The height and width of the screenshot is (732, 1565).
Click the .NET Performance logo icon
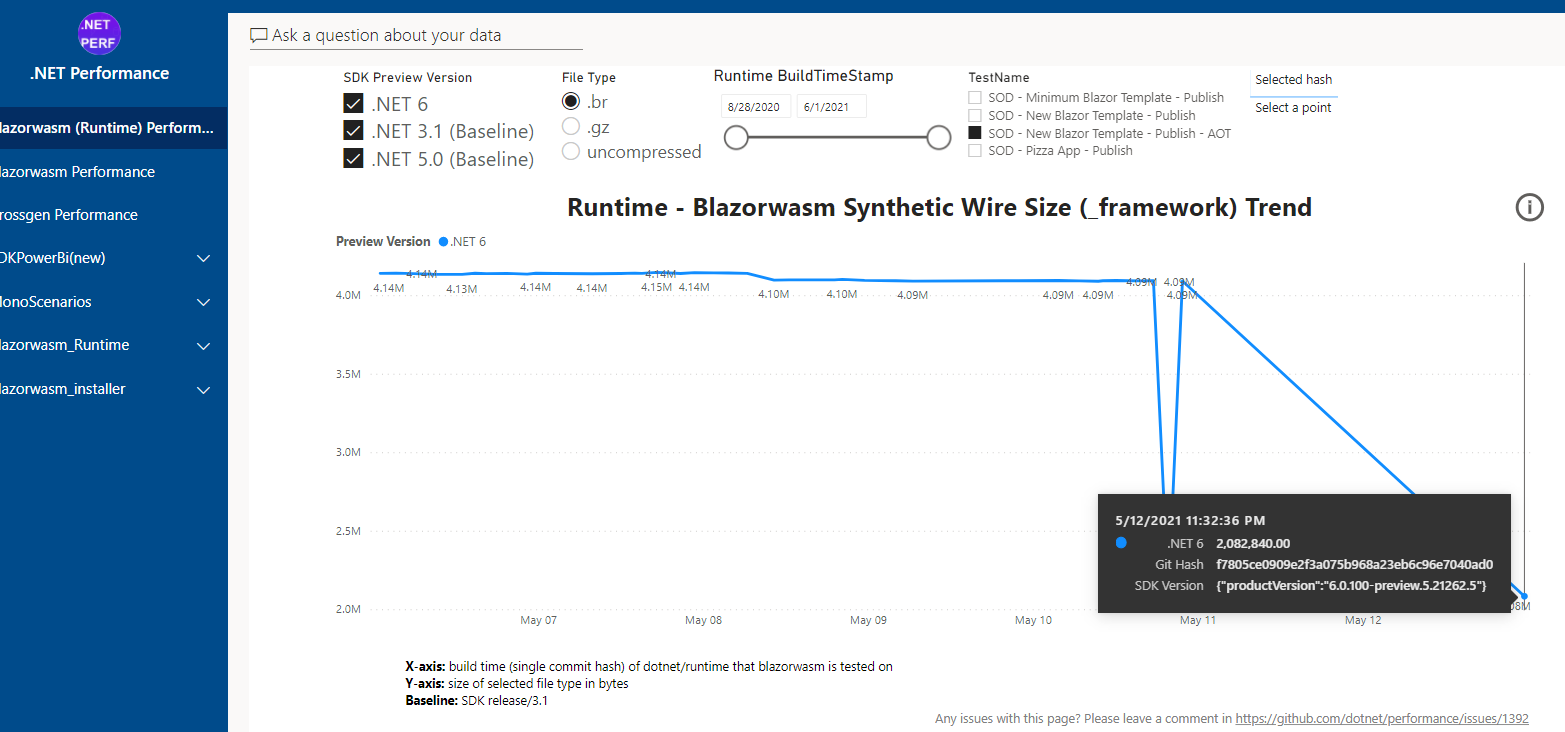[99, 33]
